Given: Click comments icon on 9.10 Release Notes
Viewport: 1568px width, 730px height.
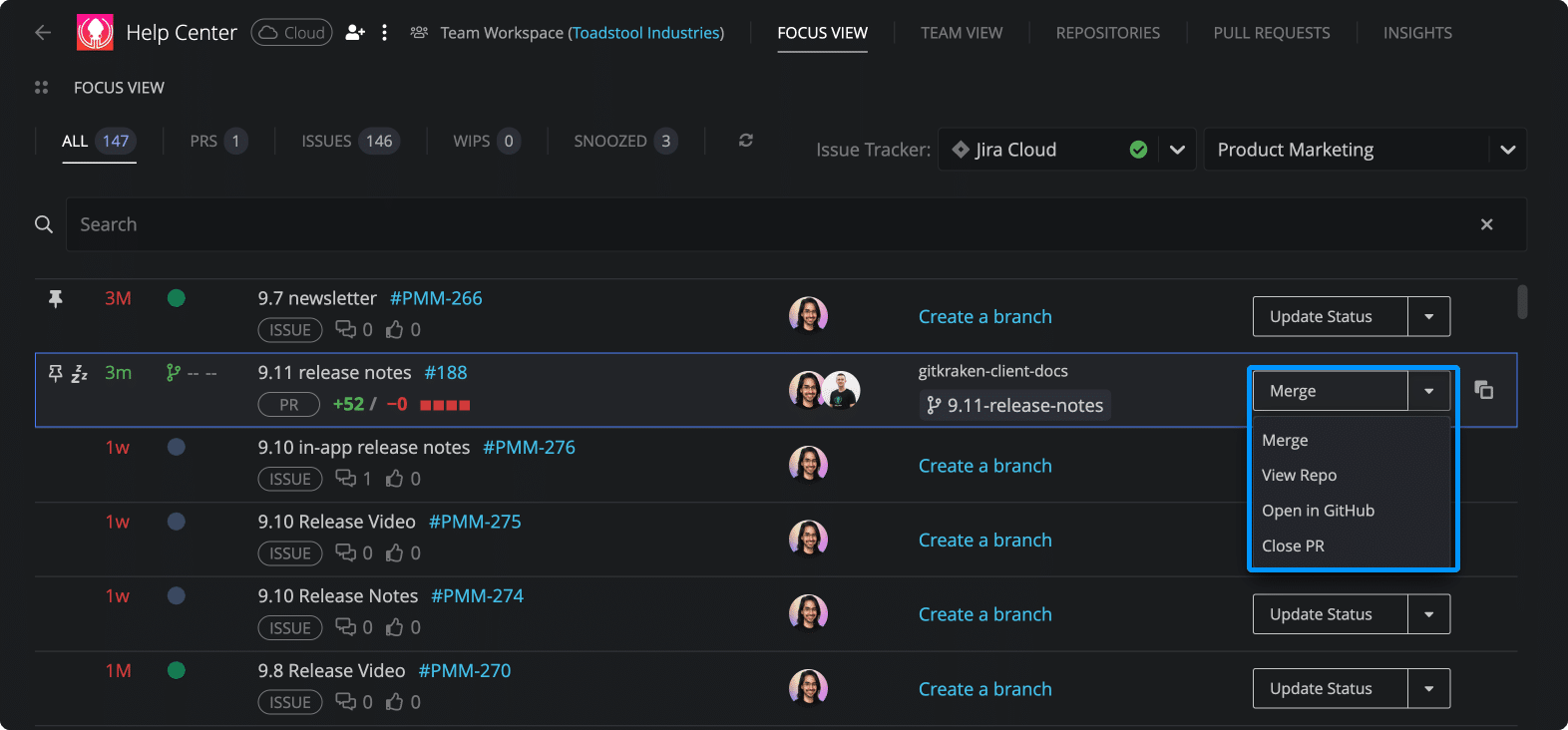Looking at the screenshot, I should tap(345, 627).
